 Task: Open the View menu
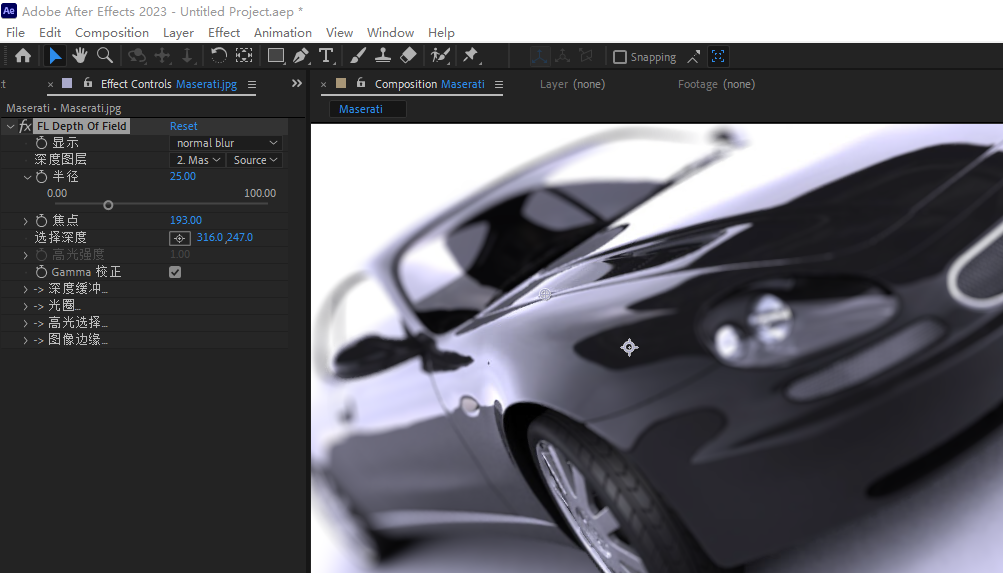coord(339,33)
